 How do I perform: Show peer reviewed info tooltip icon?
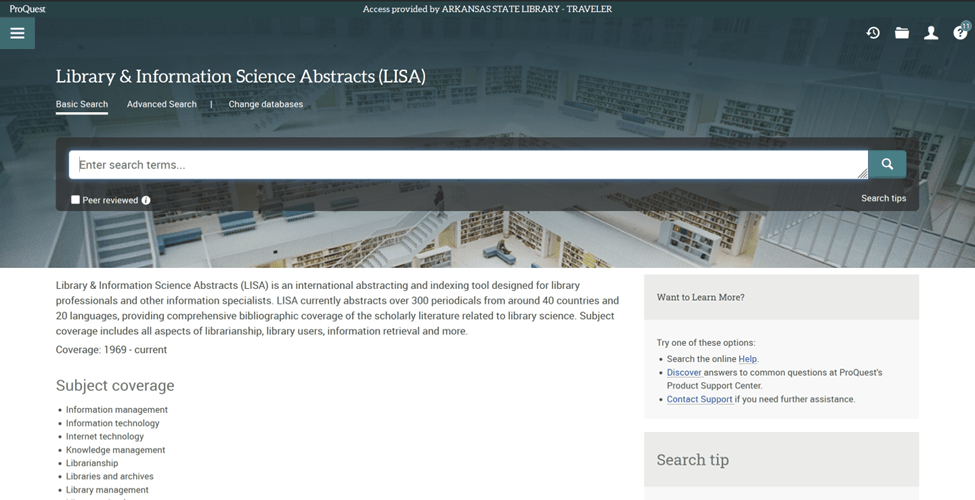click(146, 200)
